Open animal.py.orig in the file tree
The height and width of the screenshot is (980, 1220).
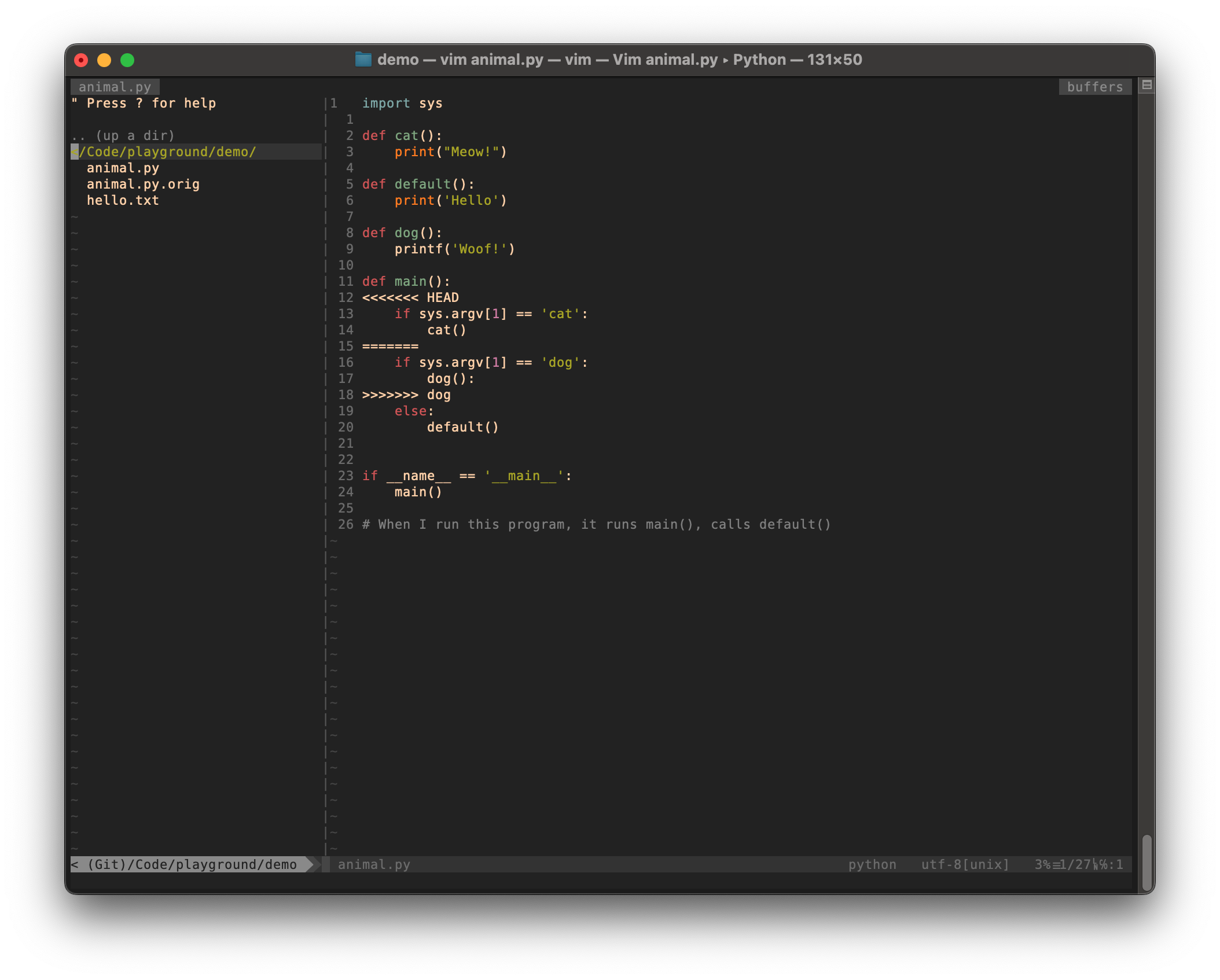click(x=143, y=184)
